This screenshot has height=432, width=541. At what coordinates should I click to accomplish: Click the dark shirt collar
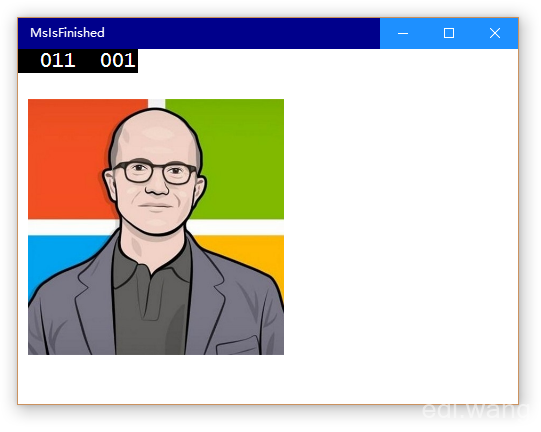152,266
